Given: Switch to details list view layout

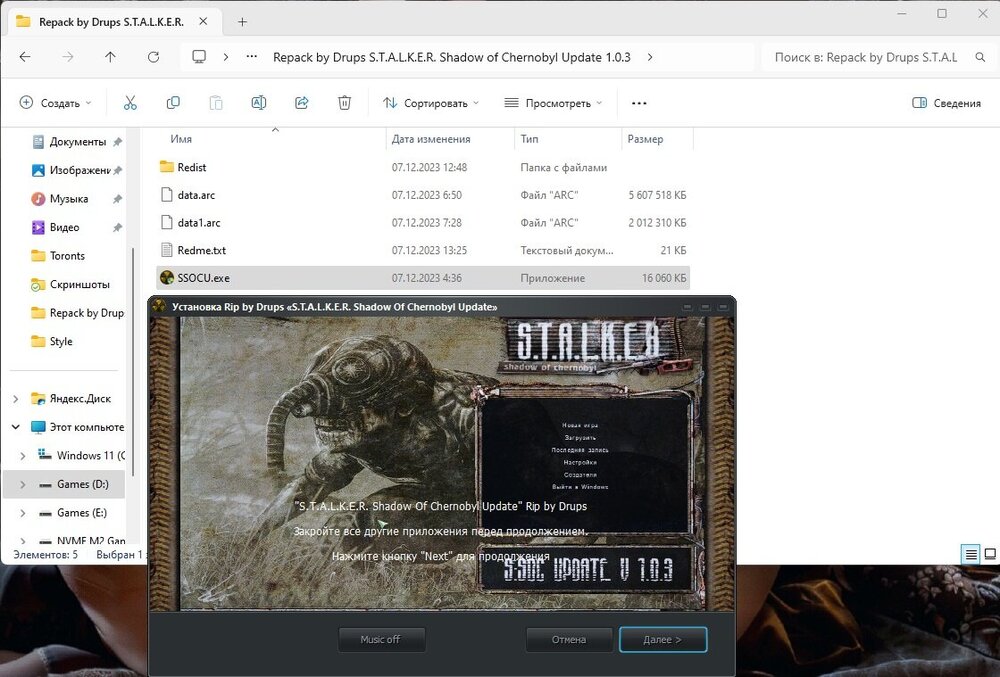Looking at the screenshot, I should 970,553.
